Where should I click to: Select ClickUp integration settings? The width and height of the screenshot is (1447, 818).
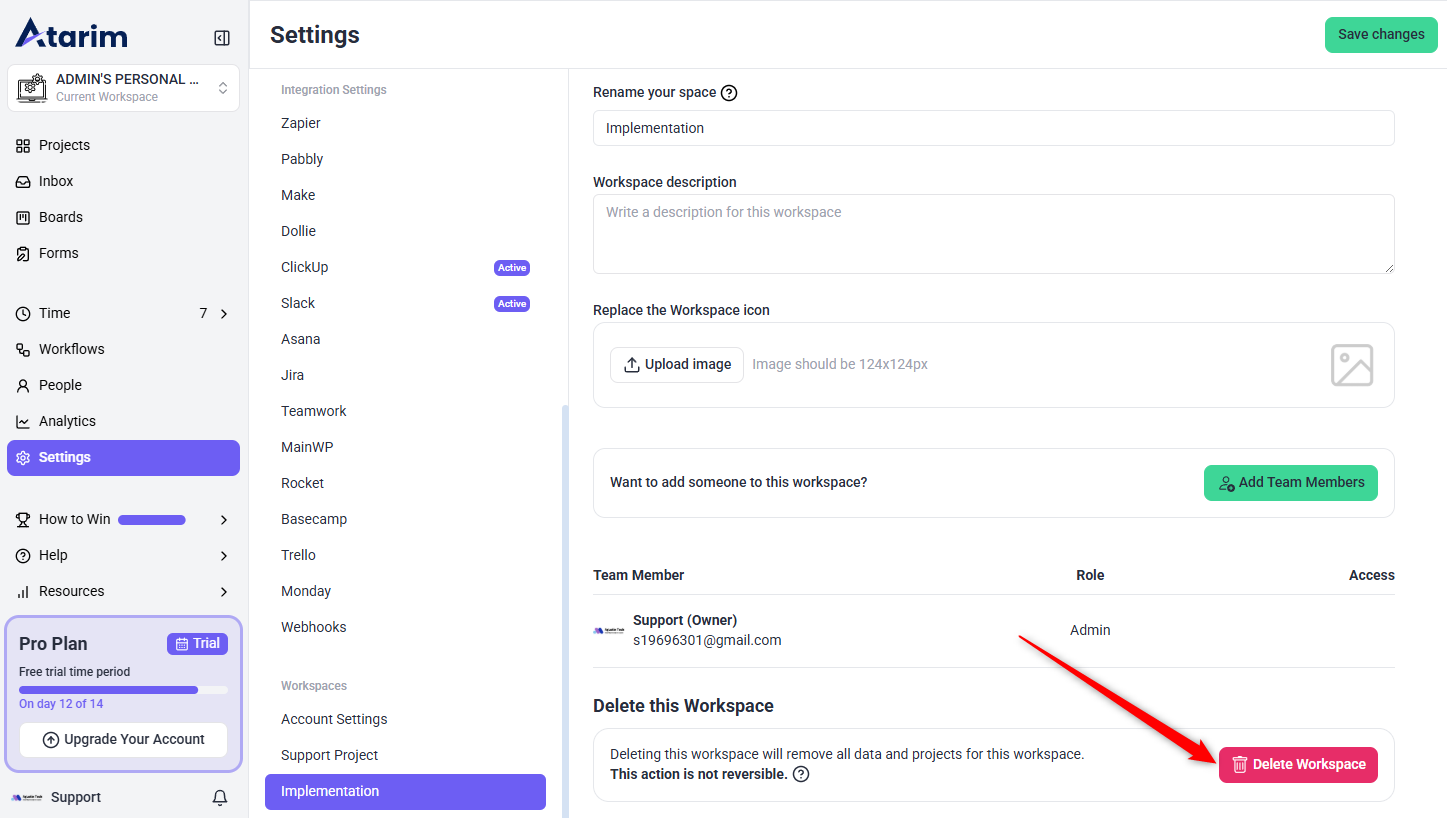[305, 267]
